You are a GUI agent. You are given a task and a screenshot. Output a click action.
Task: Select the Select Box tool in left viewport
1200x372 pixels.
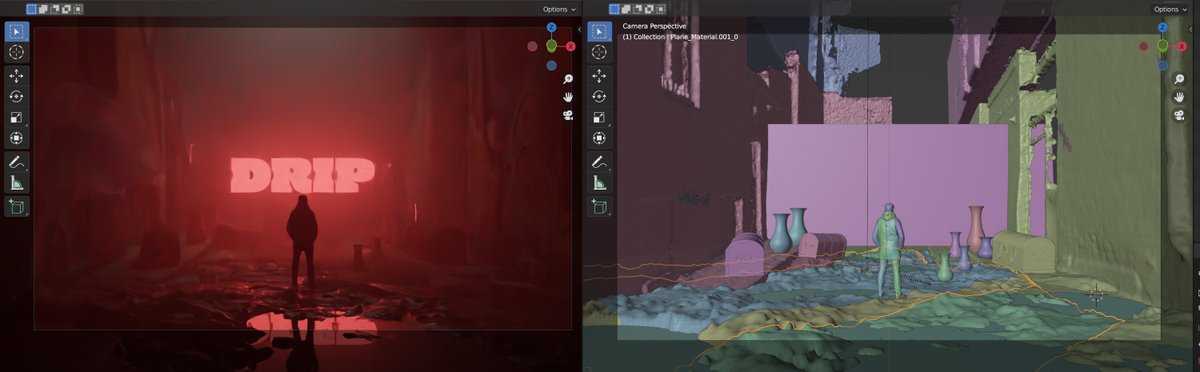(x=17, y=31)
